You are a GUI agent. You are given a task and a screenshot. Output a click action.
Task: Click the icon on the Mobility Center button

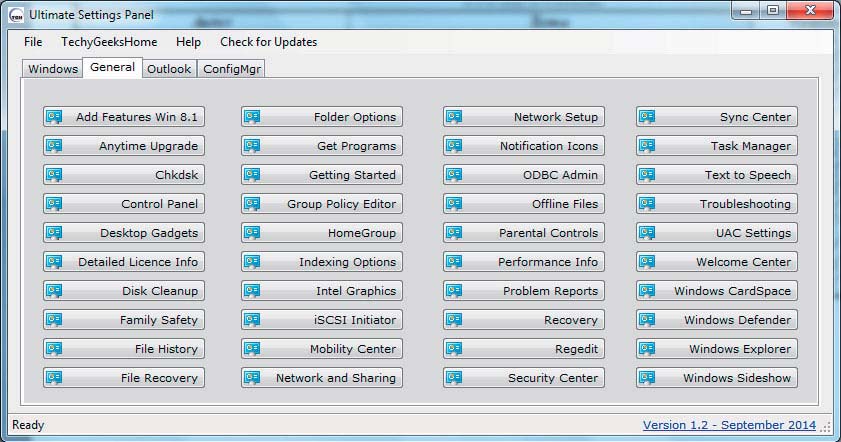pos(252,348)
